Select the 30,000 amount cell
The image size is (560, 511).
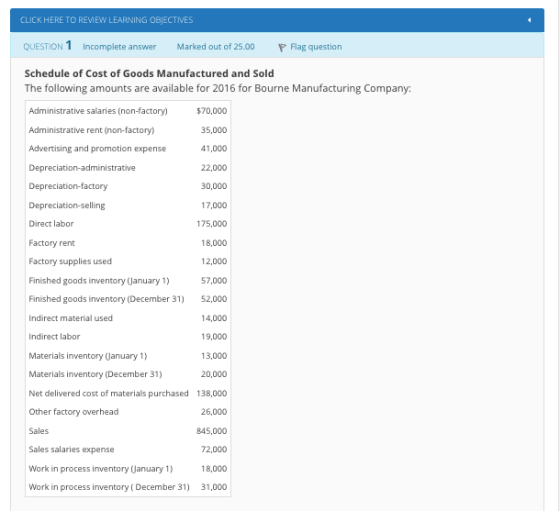pyautogui.click(x=214, y=186)
